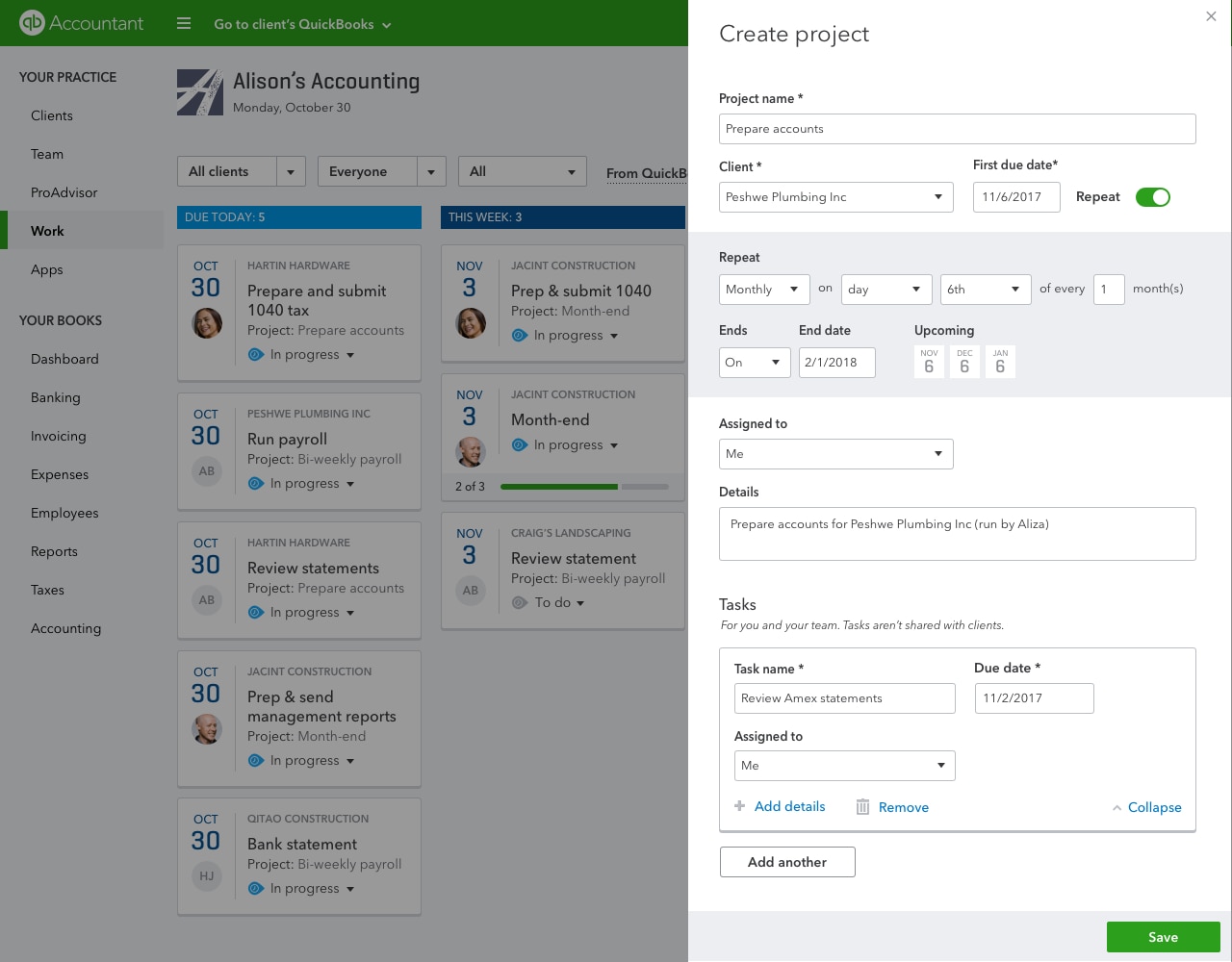Click Add another task button
Screen dimensions: 1232x962
[x=787, y=862]
